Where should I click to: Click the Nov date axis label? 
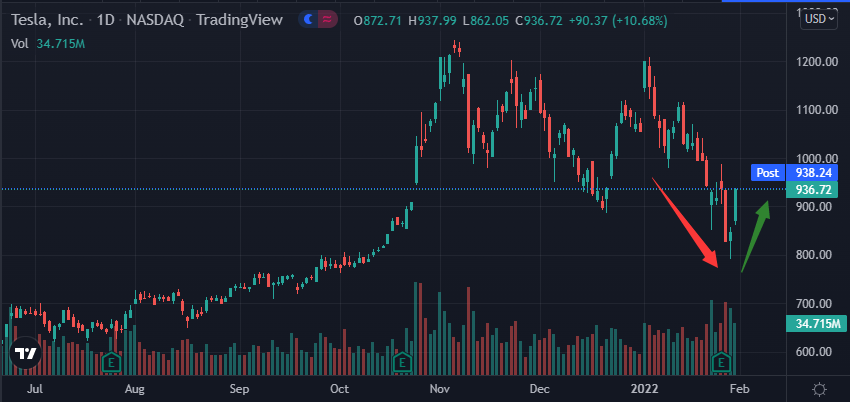tap(439, 388)
